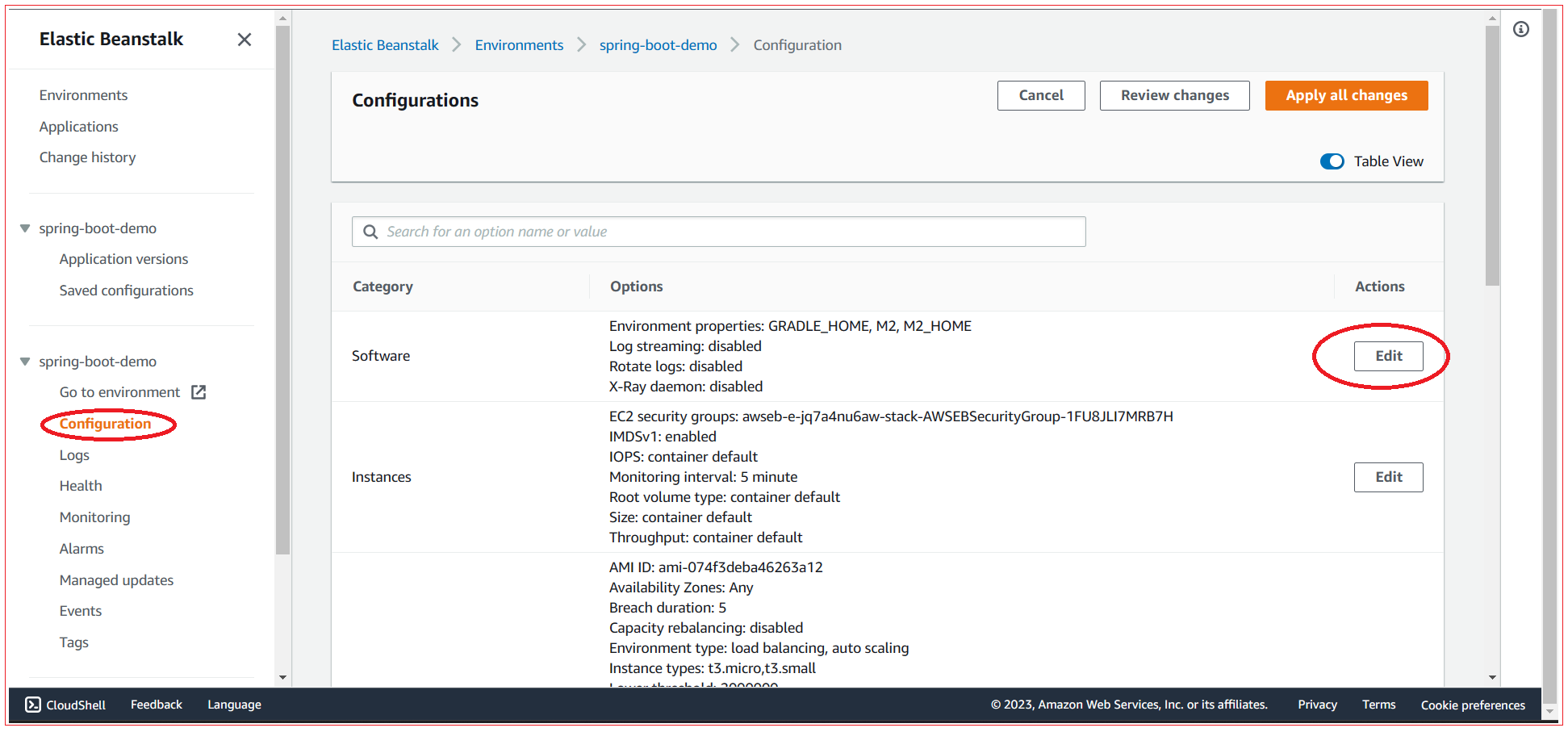1568x732 pixels.
Task: Click the Instances category cell
Action: [382, 477]
